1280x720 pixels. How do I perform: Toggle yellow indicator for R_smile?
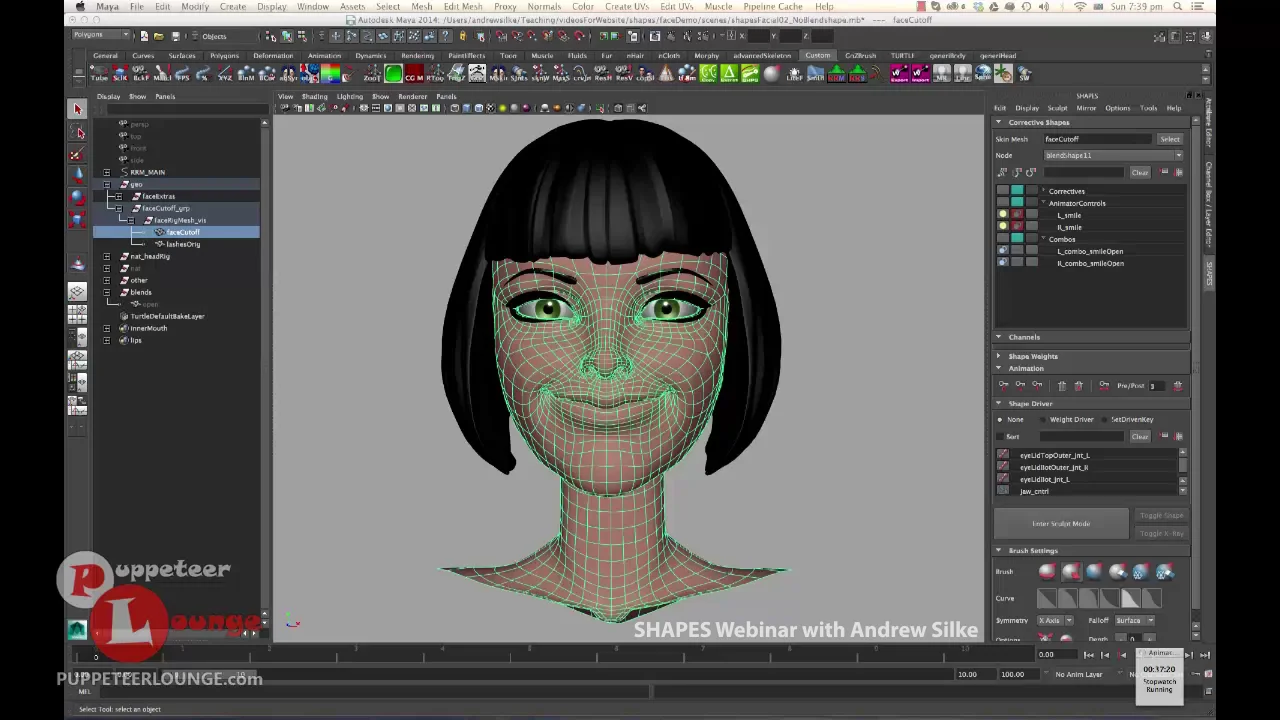click(1003, 227)
